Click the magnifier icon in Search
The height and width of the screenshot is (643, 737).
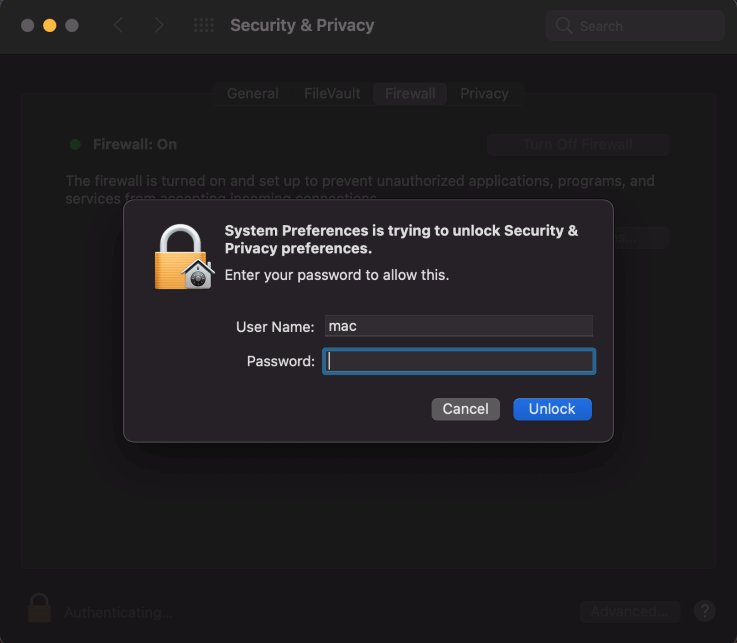click(x=564, y=26)
